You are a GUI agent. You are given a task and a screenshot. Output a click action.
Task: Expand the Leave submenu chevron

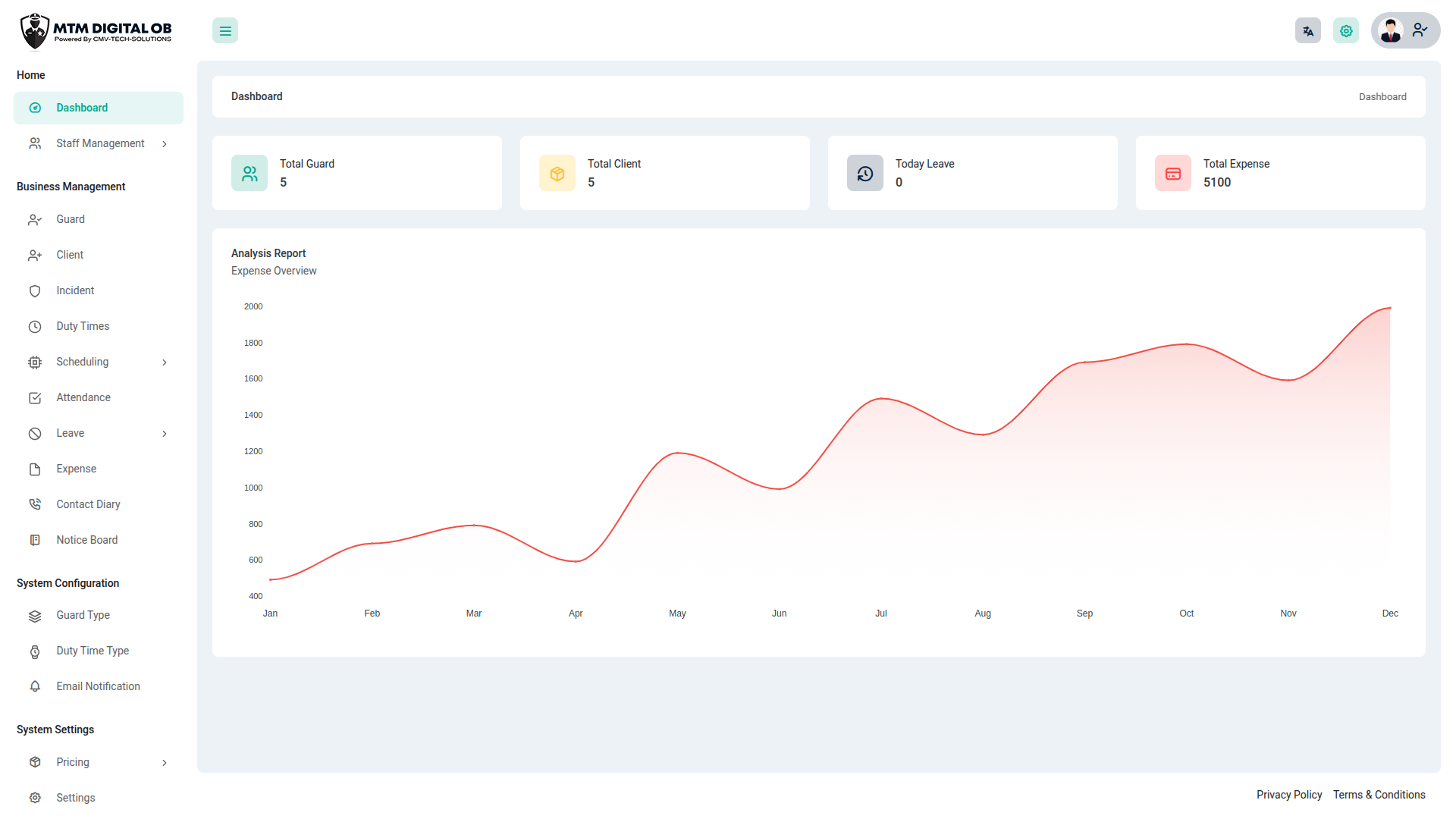165,434
